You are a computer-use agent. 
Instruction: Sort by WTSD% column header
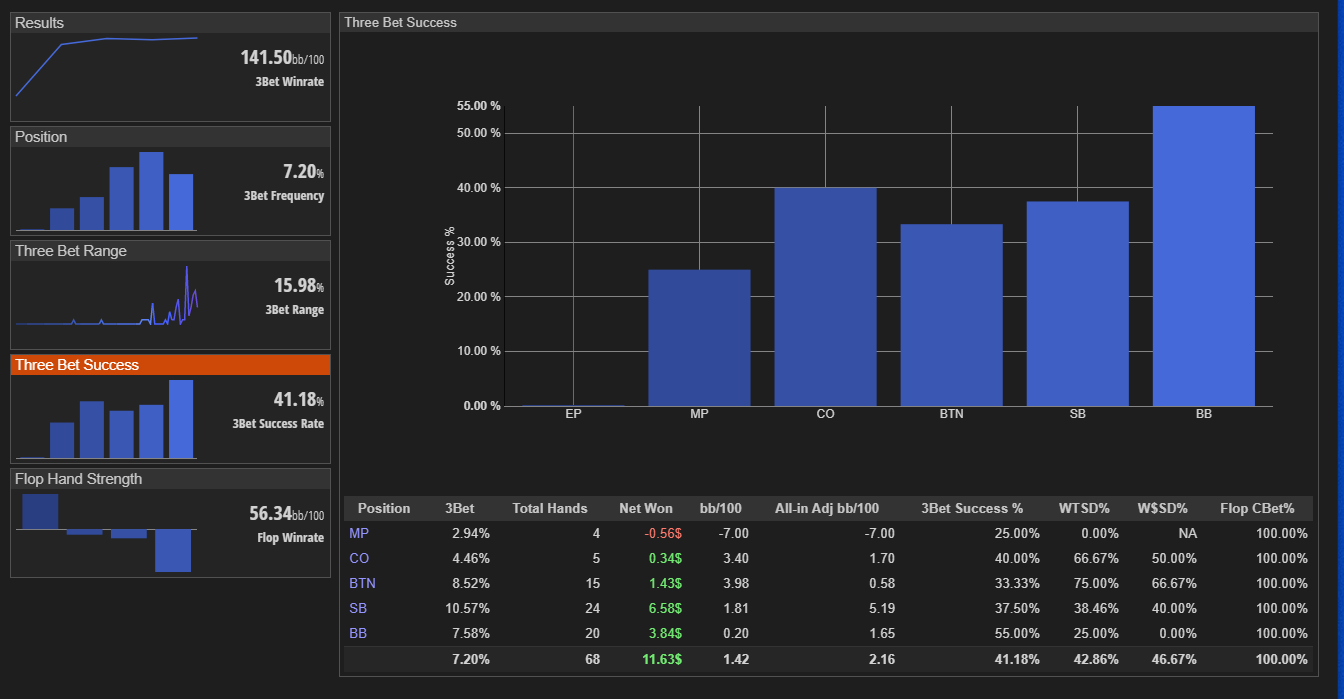pos(1084,508)
